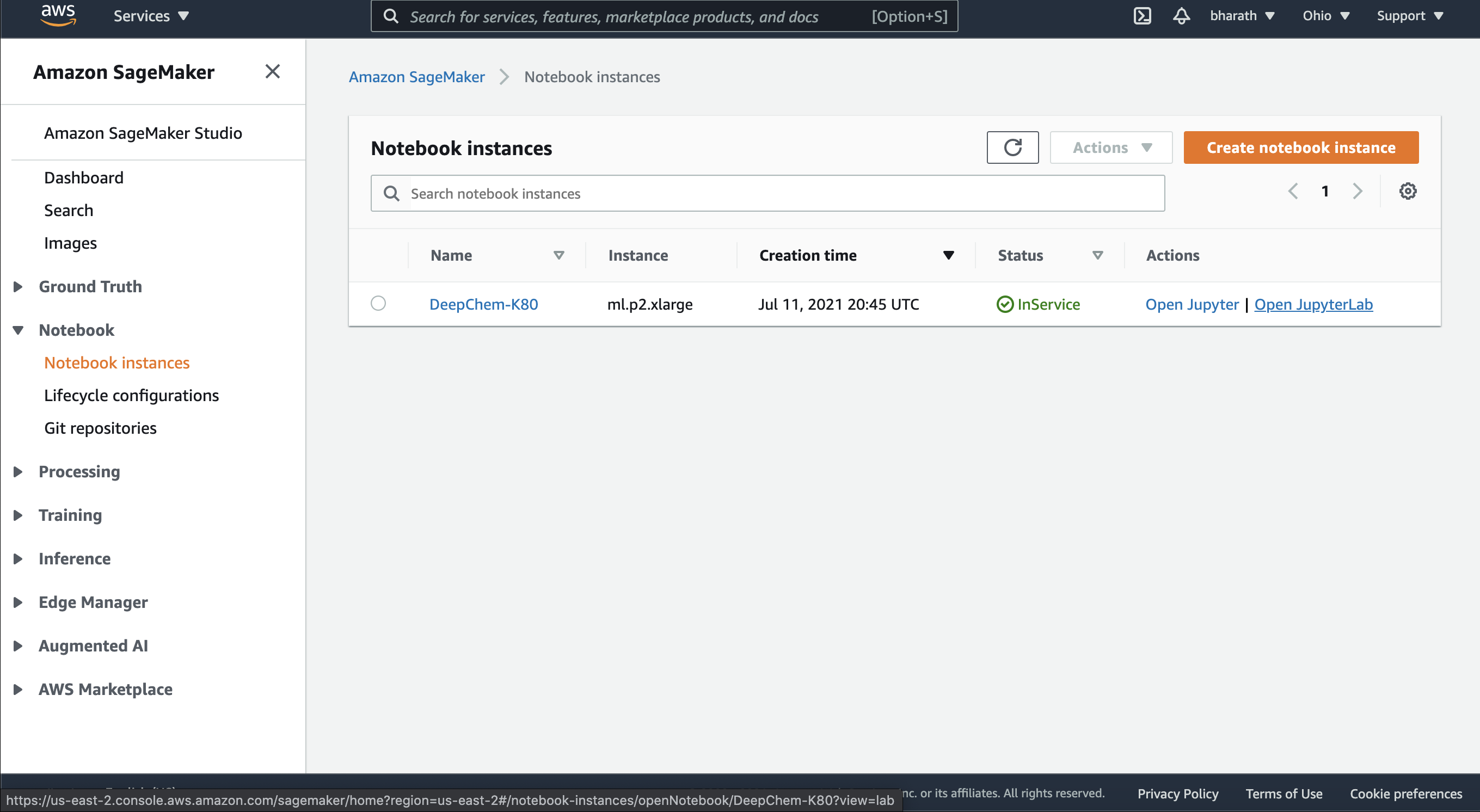Open JupyterLab for DeepChem-K80
Image resolution: width=1480 pixels, height=812 pixels.
coord(1313,304)
